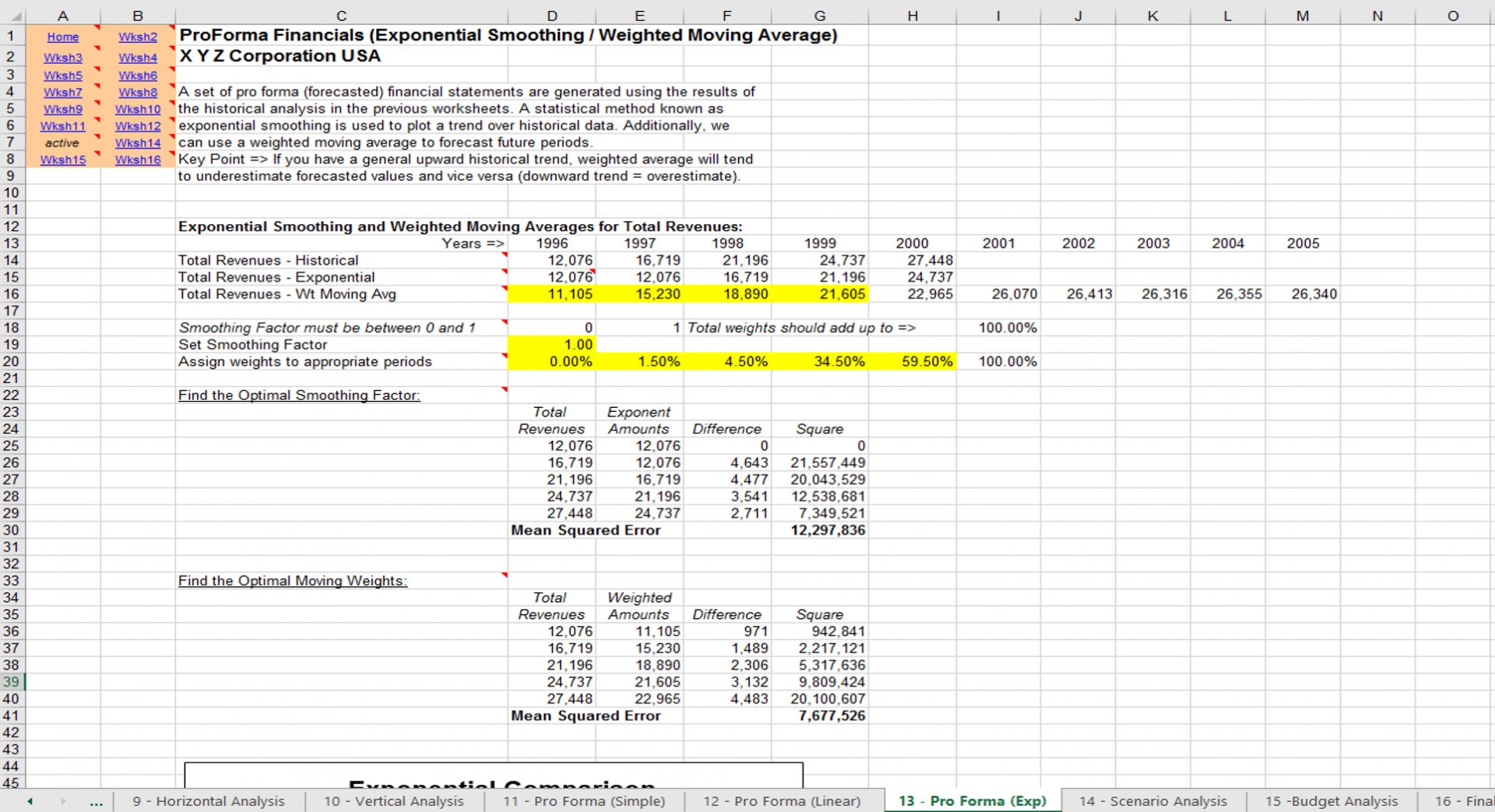Open the Wksh2 hyperlink
1495x812 pixels.
[x=138, y=37]
